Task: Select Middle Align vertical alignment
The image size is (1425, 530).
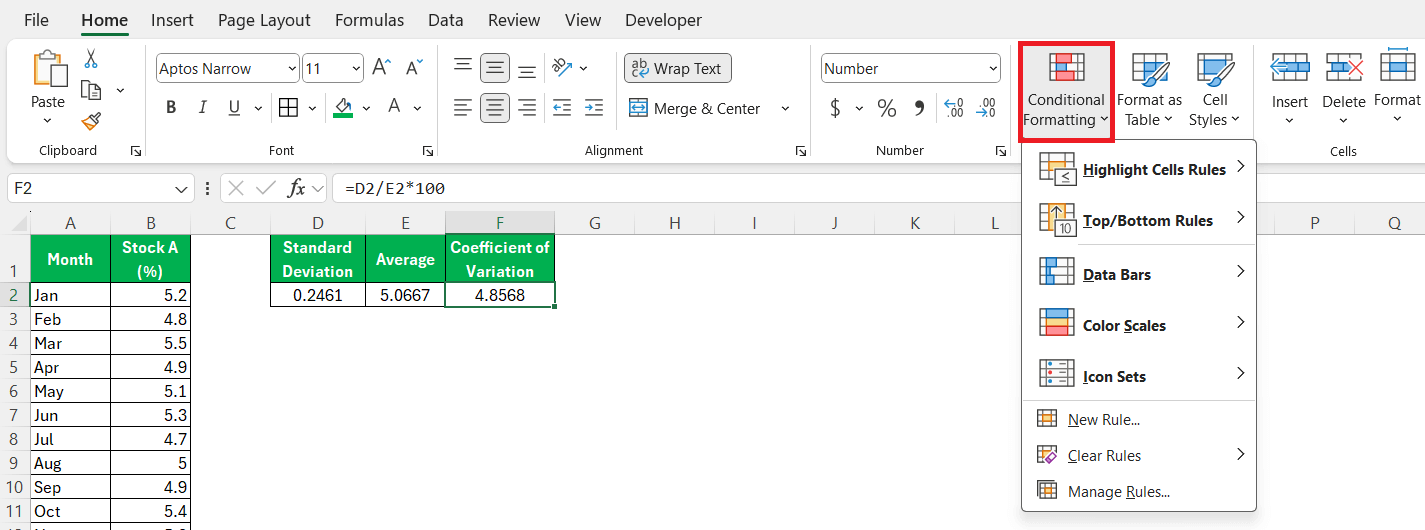Action: pyautogui.click(x=495, y=68)
